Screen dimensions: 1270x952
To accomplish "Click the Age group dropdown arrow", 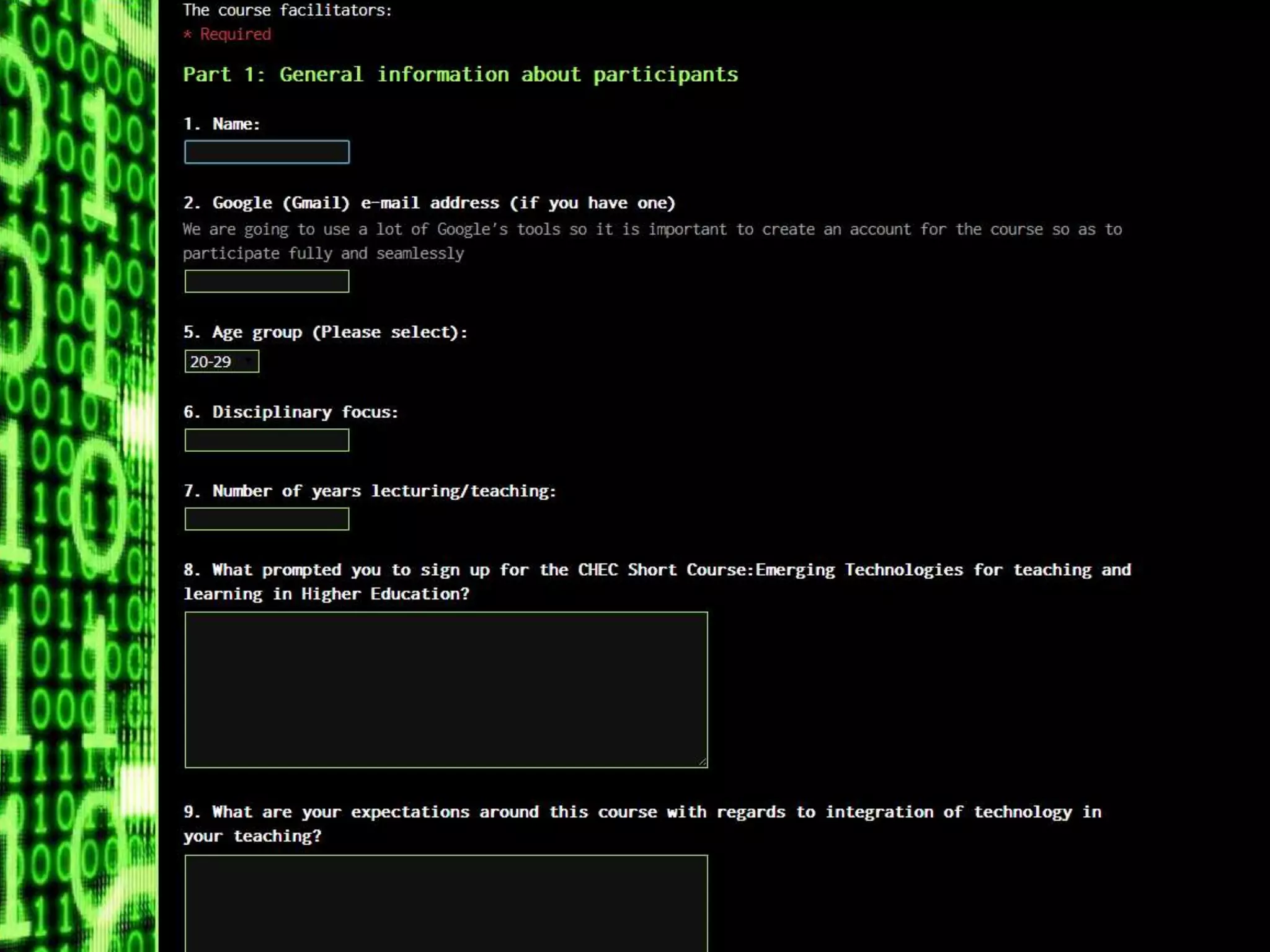I will [x=249, y=361].
